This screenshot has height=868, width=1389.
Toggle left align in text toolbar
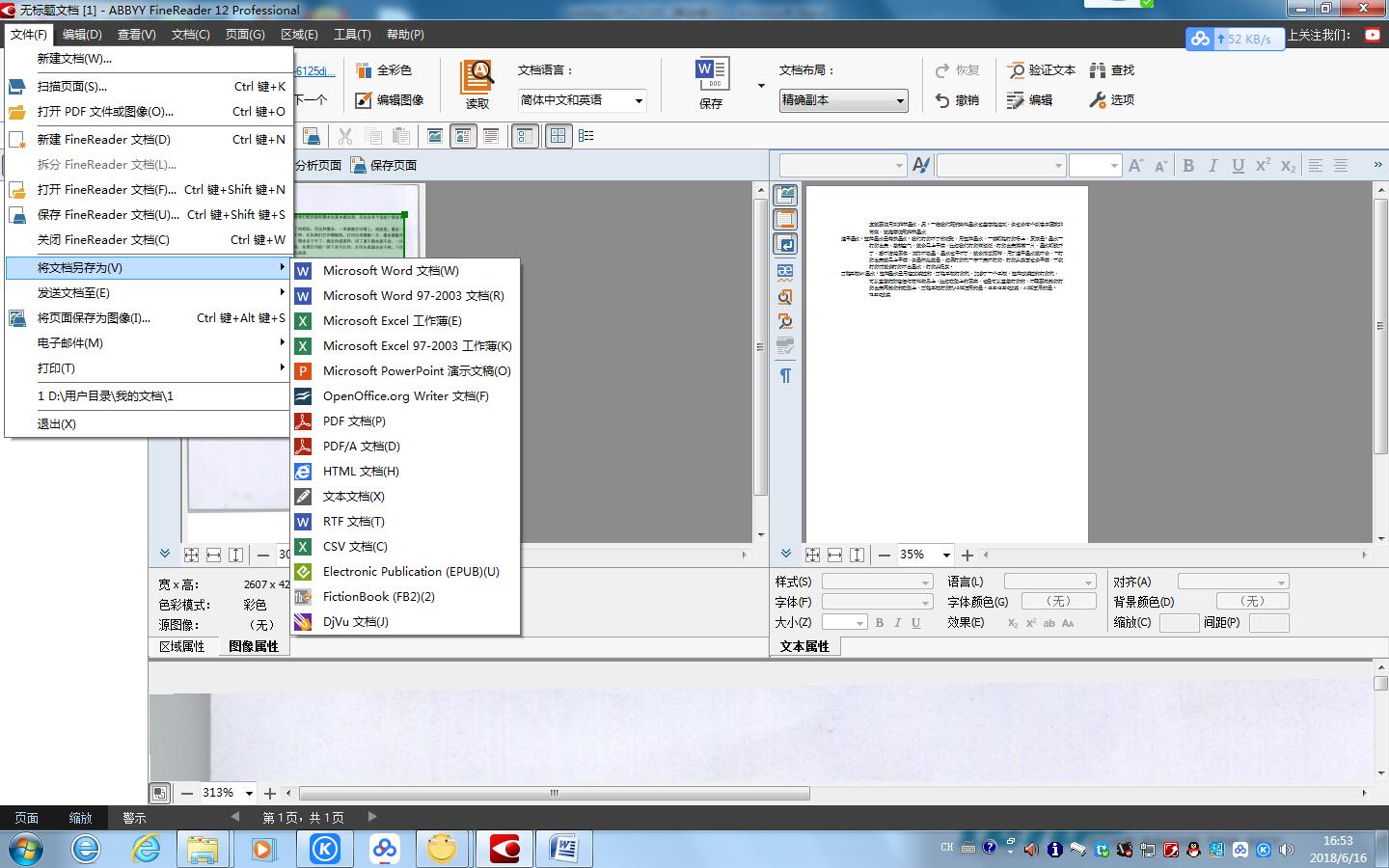point(1315,166)
